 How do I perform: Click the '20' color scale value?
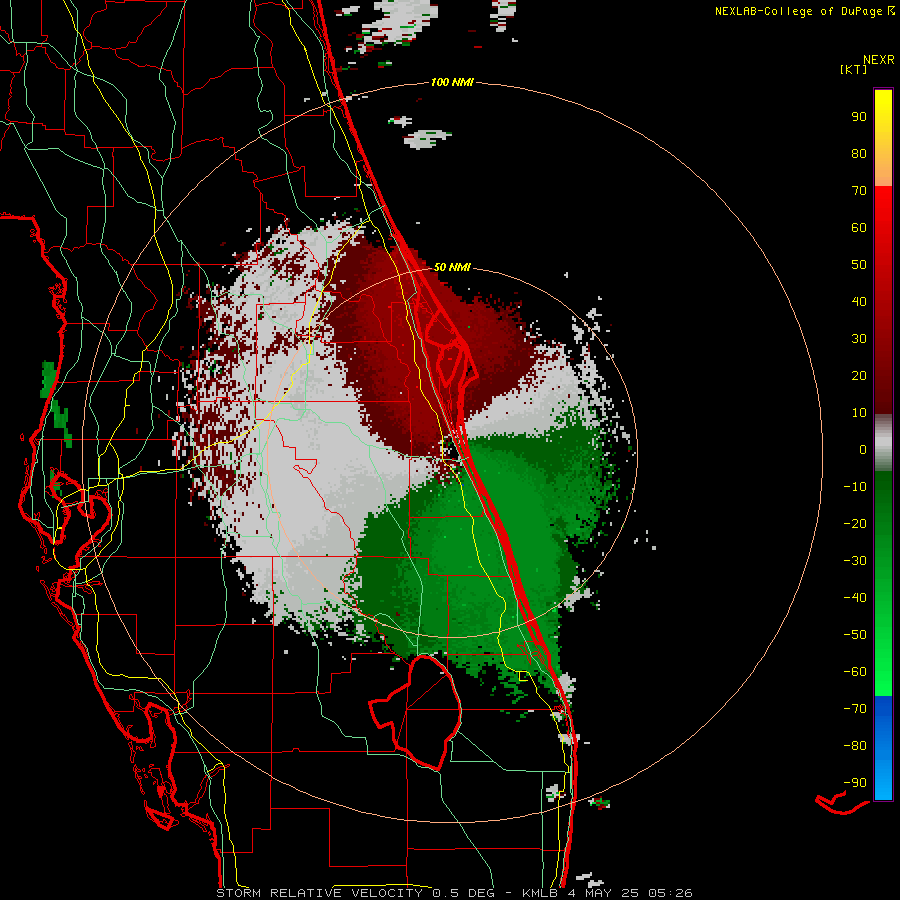859,375
